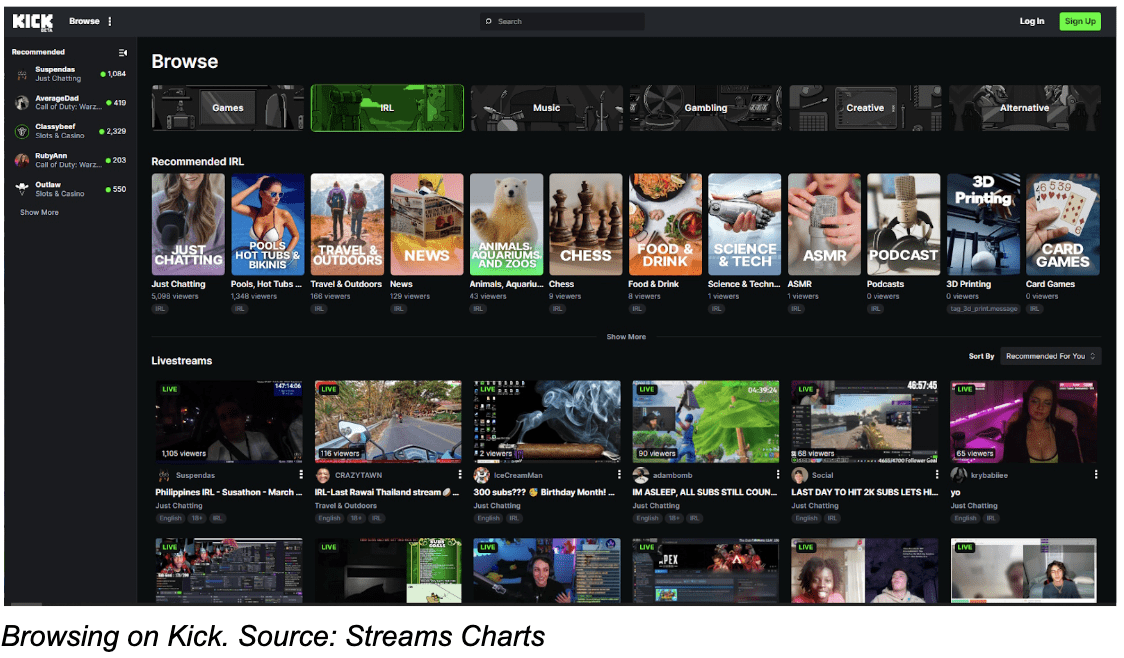This screenshot has height=658, width=1124.
Task: Click the Kick logo
Action: 33,22
